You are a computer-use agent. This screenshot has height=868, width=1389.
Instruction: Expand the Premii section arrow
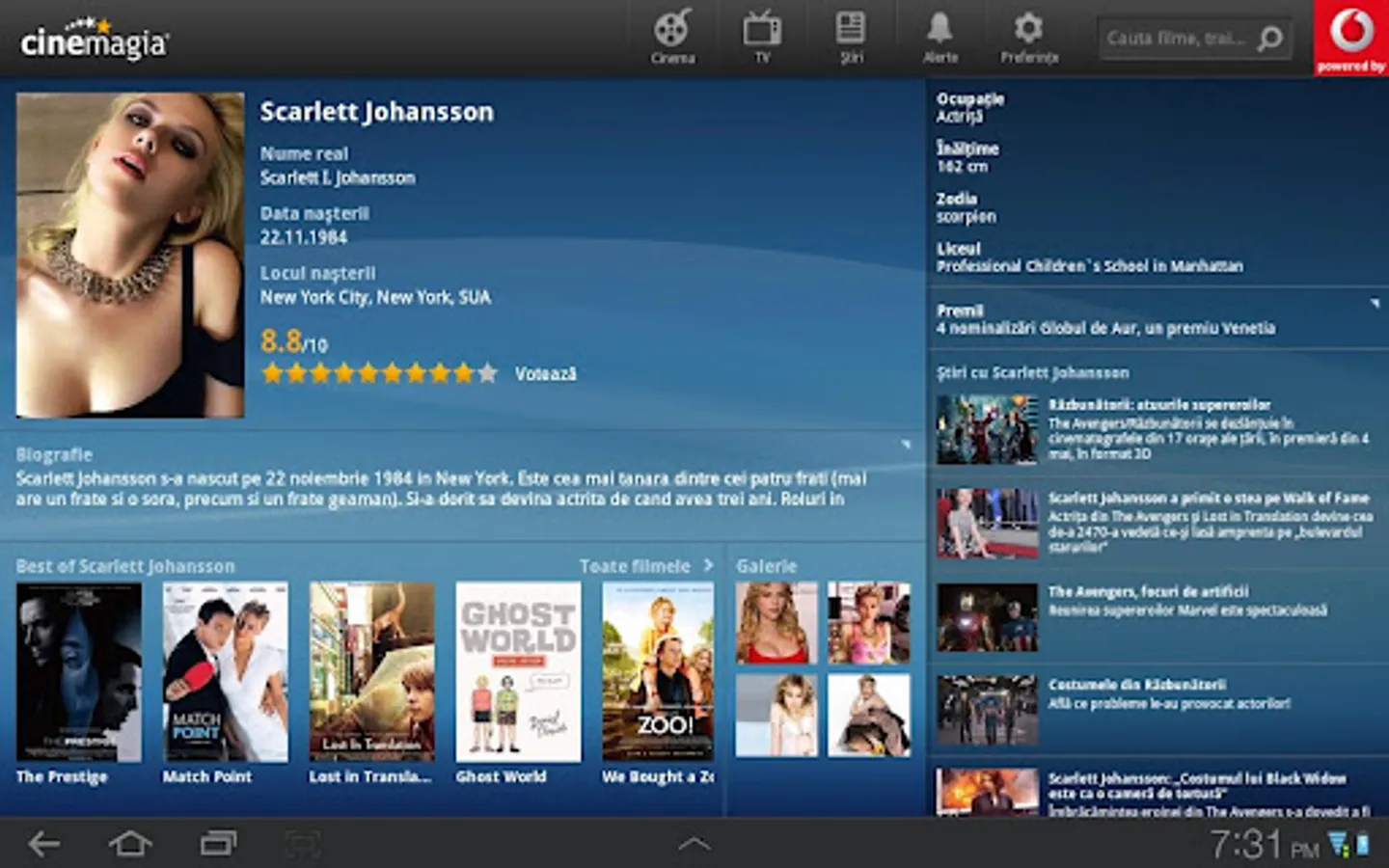[1375, 303]
